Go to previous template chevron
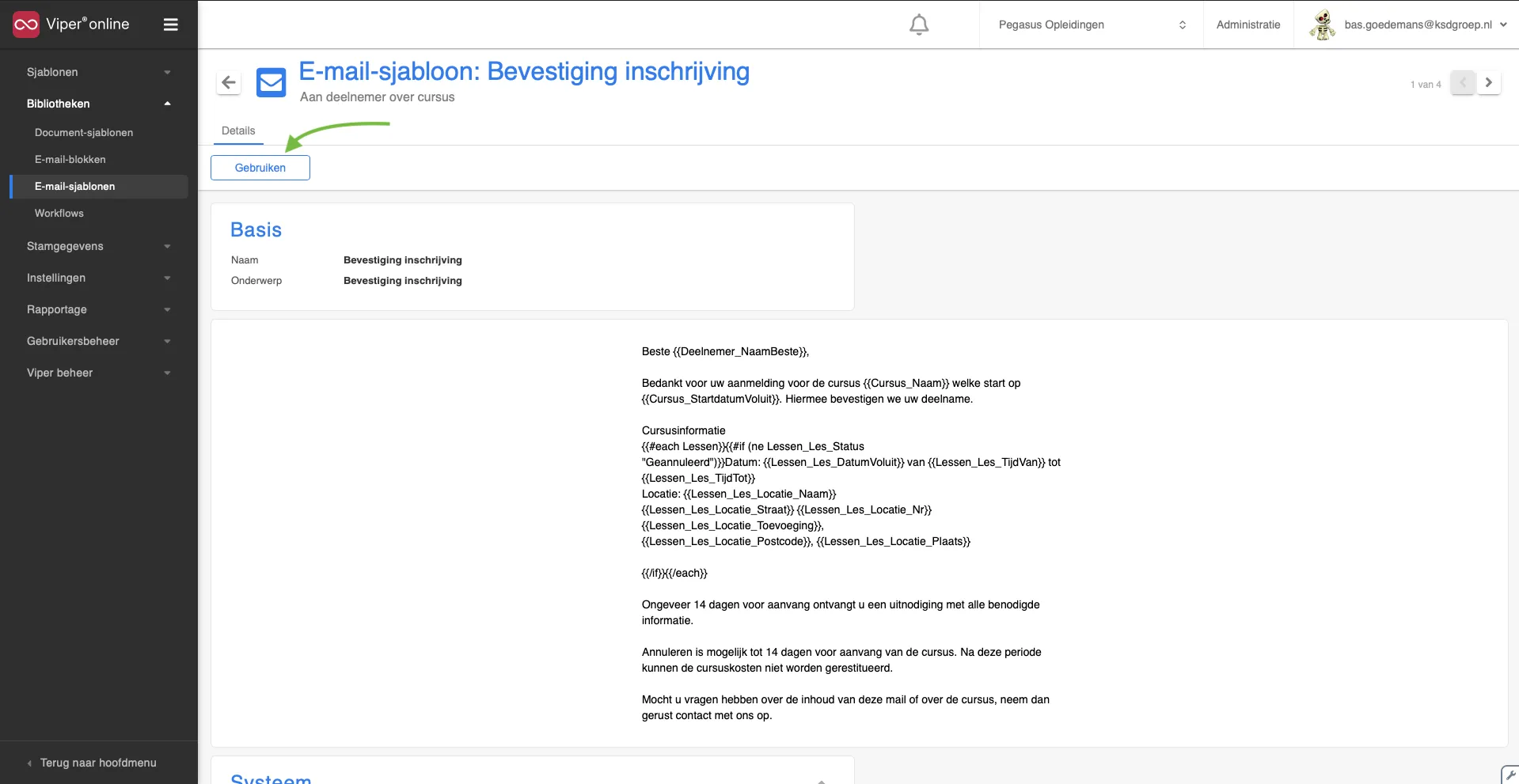Screen dimensions: 1519x784 pos(1463,82)
